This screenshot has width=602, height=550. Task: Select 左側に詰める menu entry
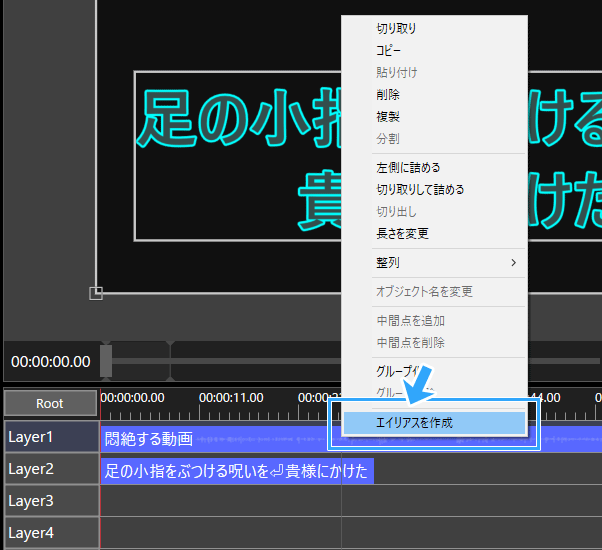point(408,168)
